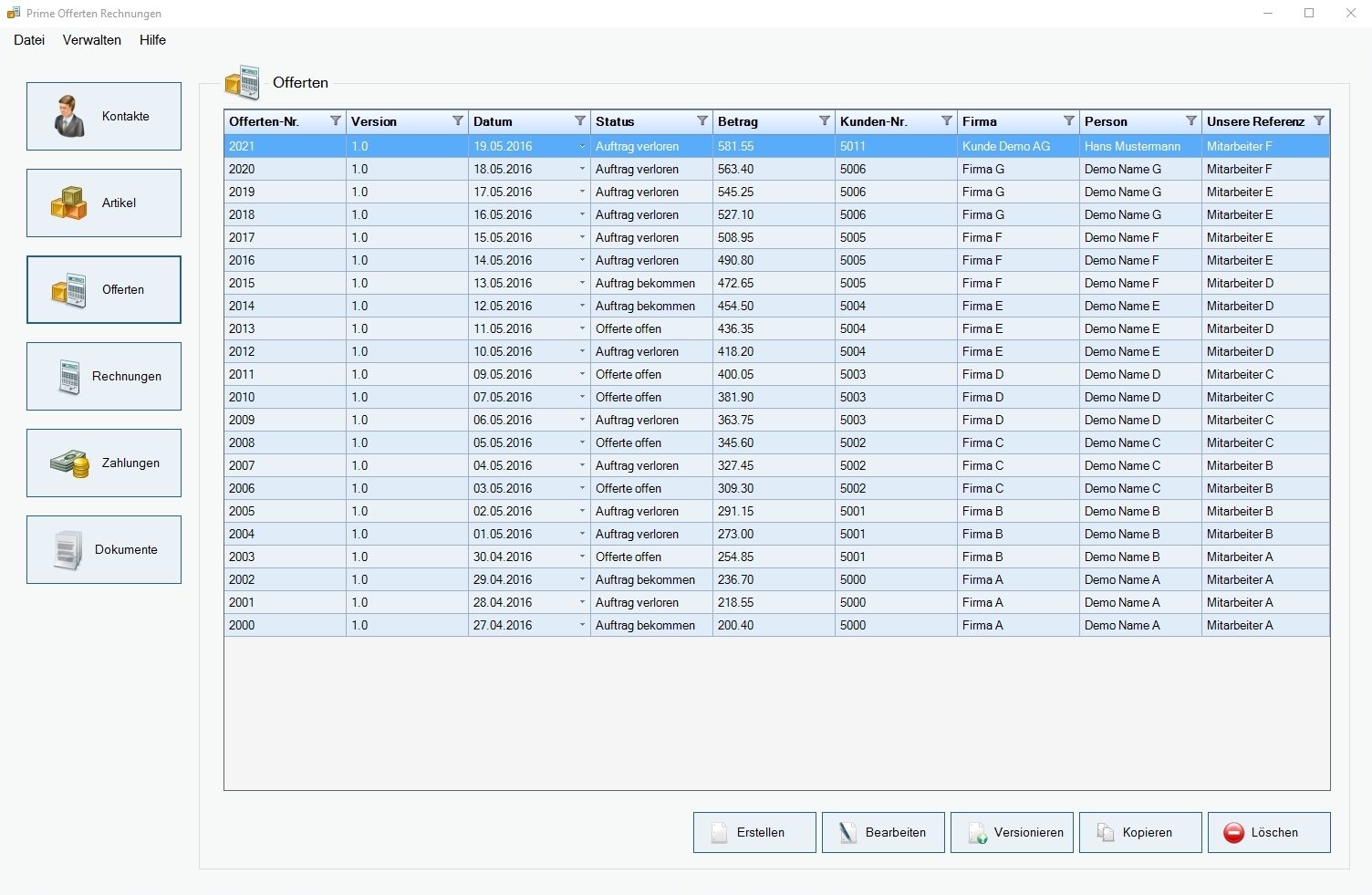Select offer number 2015
The image size is (1372, 895).
(286, 283)
